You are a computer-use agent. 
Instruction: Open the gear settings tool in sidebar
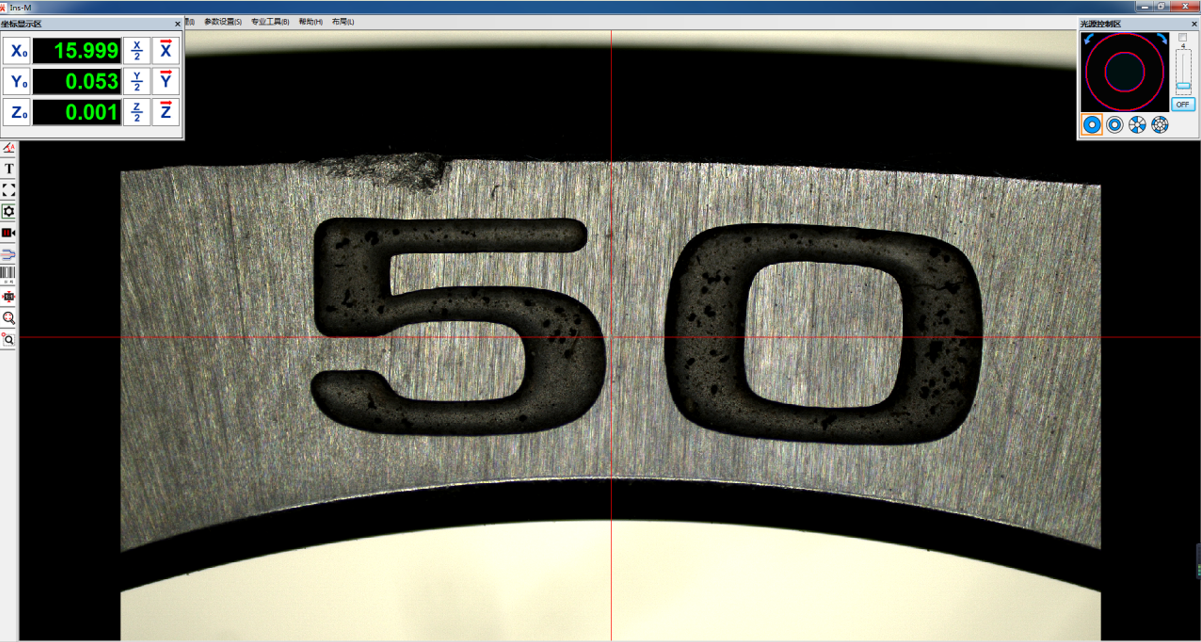tap(9, 212)
